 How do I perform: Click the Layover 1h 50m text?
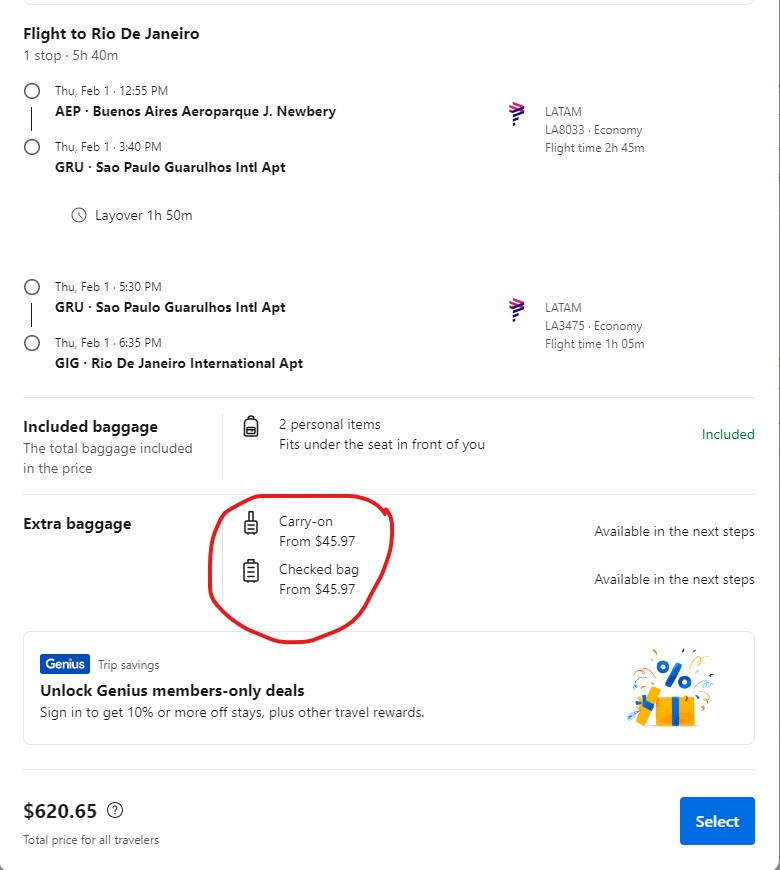click(x=143, y=215)
